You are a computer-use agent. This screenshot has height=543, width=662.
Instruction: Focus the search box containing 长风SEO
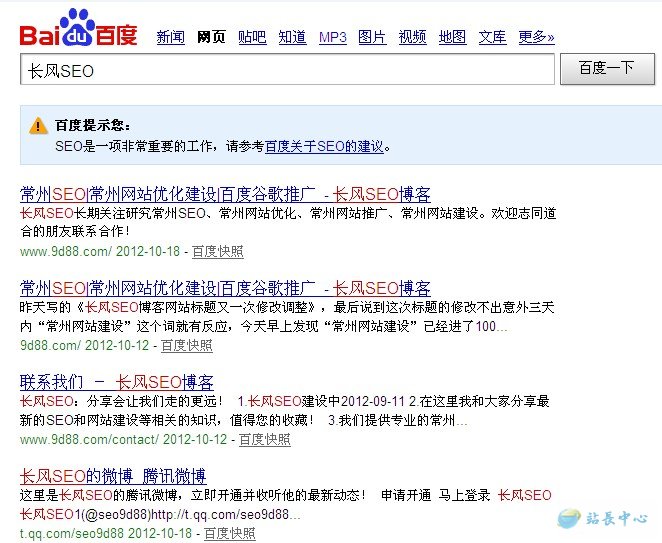287,69
